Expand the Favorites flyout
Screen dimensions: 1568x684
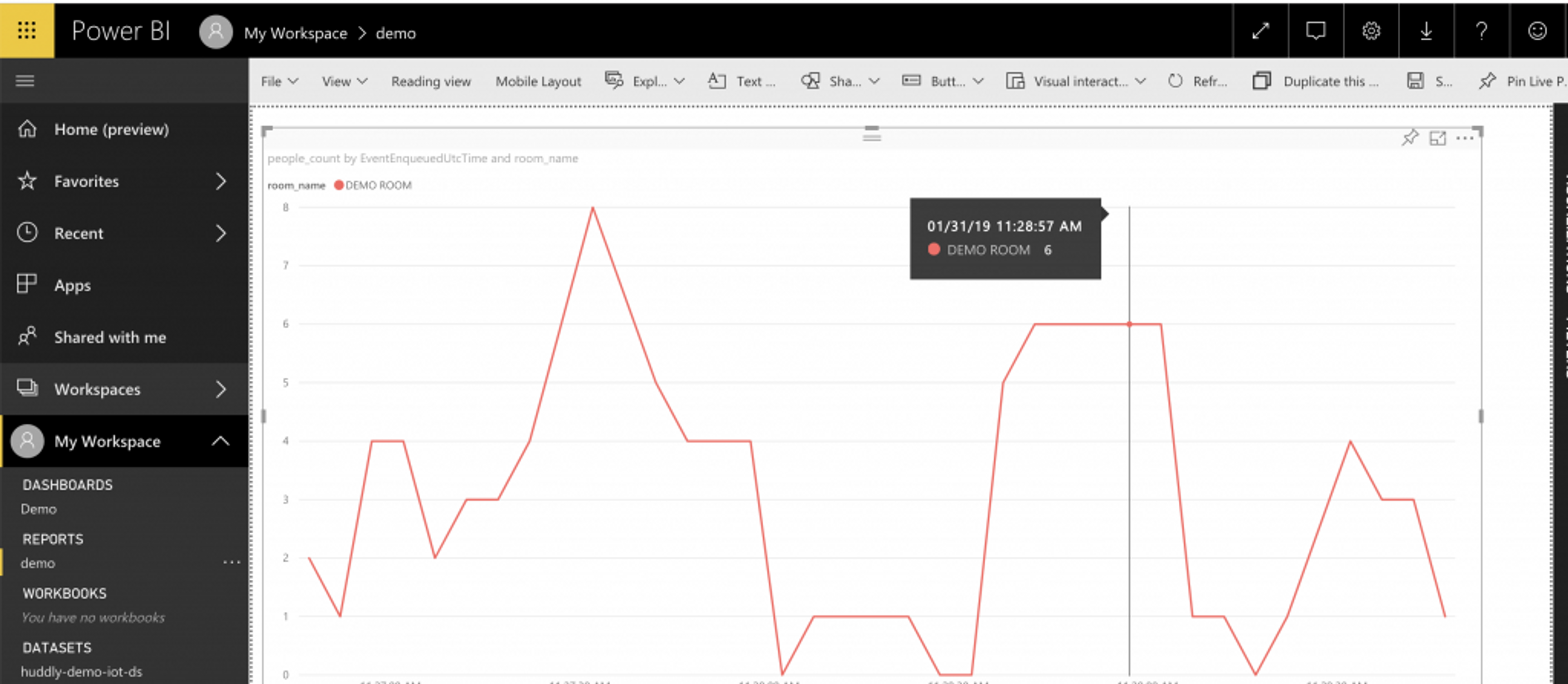click(x=220, y=181)
